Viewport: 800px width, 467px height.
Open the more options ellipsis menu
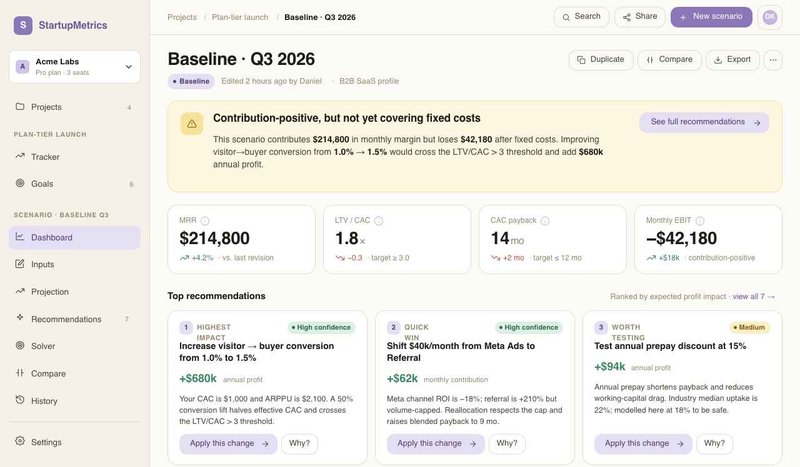pos(773,60)
